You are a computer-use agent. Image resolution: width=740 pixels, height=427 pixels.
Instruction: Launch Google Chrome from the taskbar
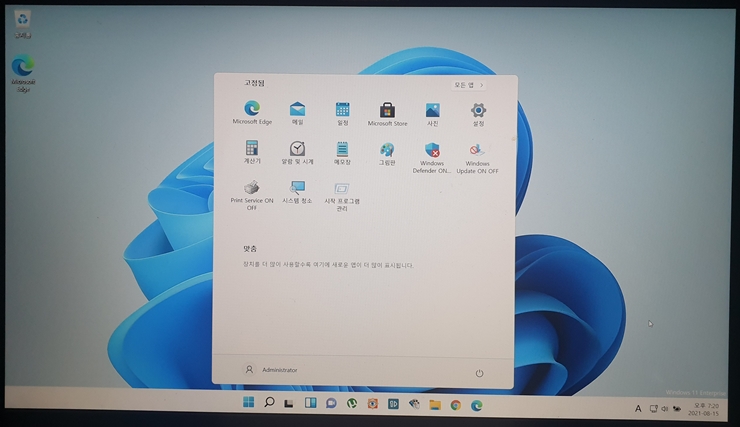point(455,405)
